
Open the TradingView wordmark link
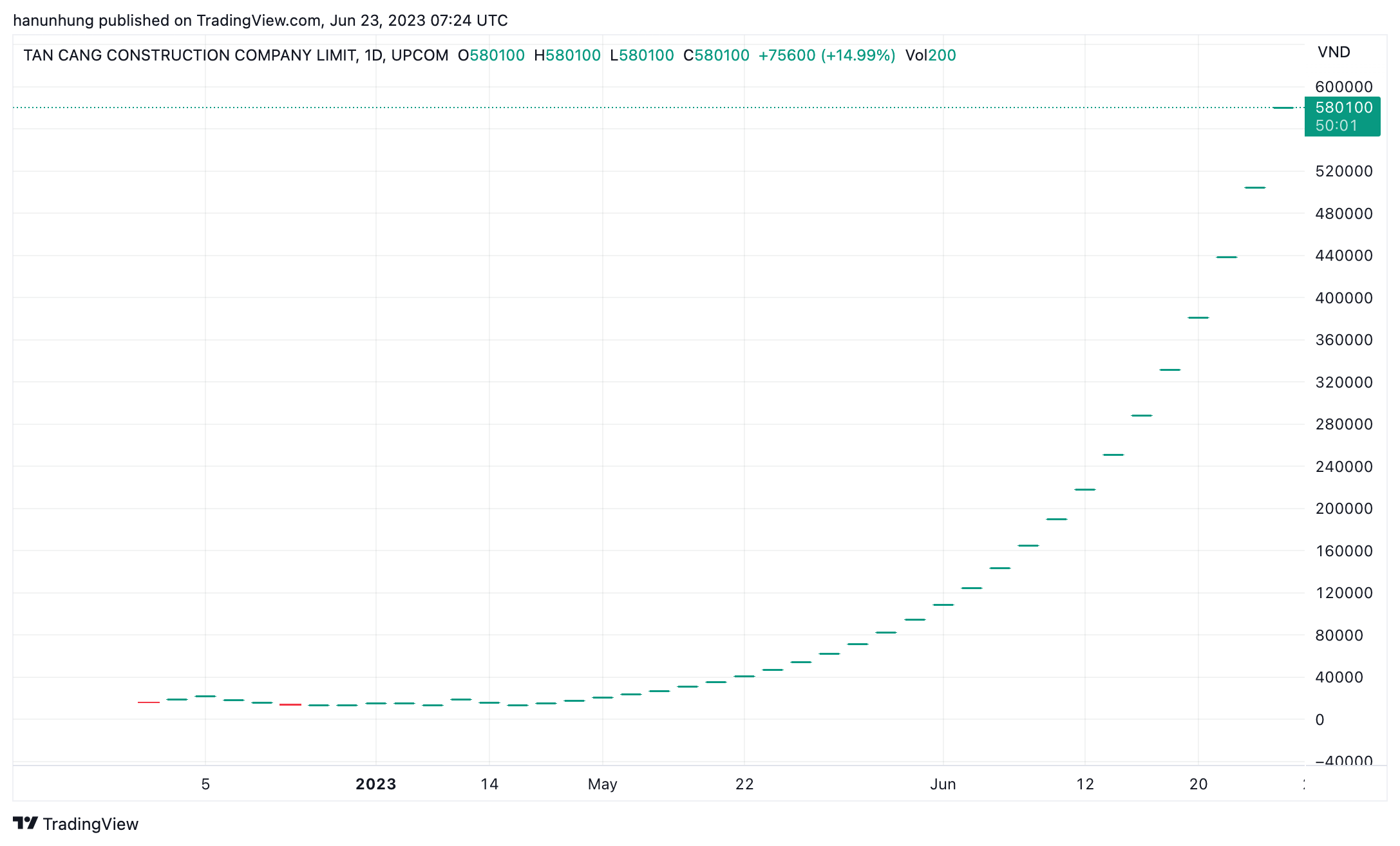click(91, 824)
